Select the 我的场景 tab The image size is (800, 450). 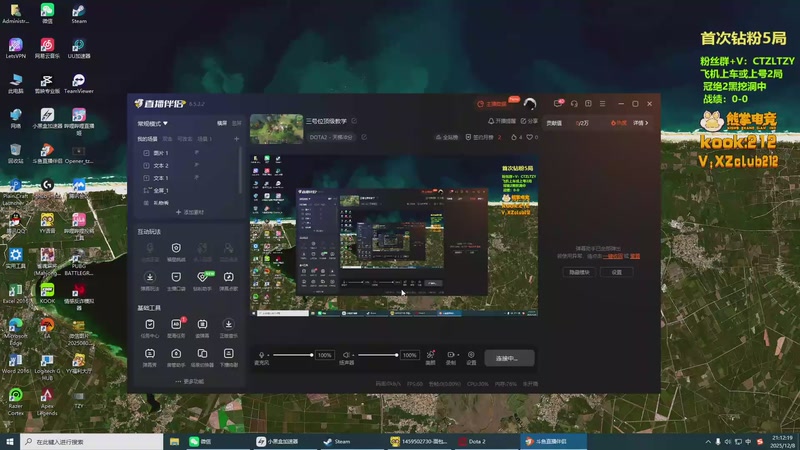[147, 139]
